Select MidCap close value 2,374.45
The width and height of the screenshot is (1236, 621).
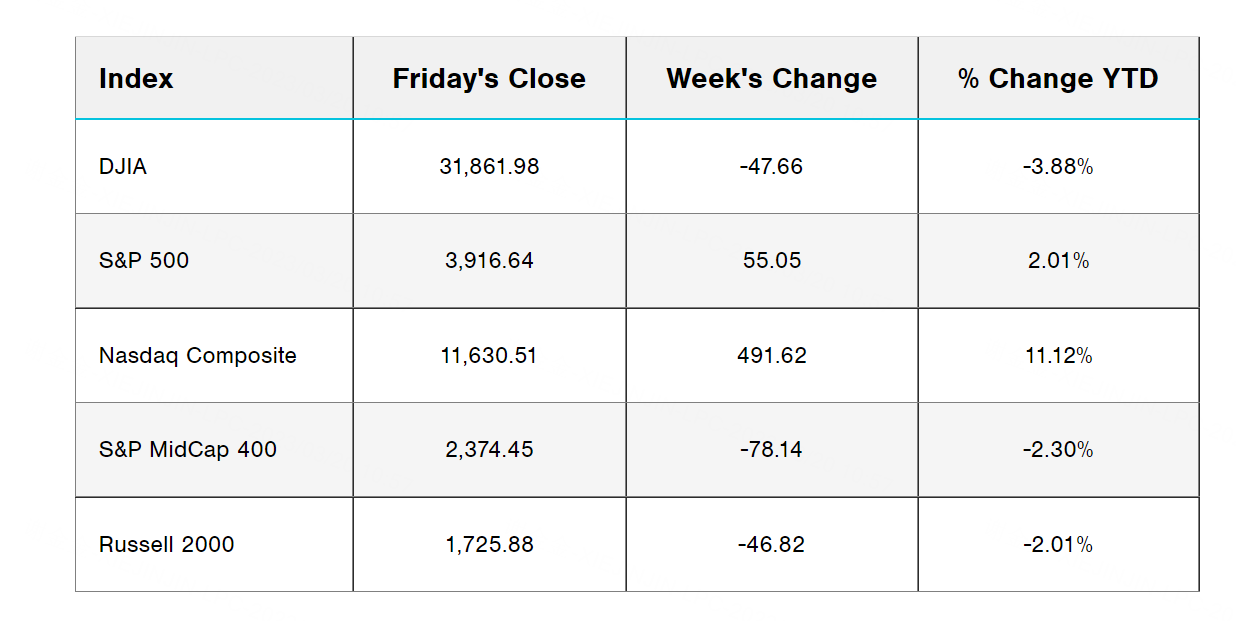point(489,450)
